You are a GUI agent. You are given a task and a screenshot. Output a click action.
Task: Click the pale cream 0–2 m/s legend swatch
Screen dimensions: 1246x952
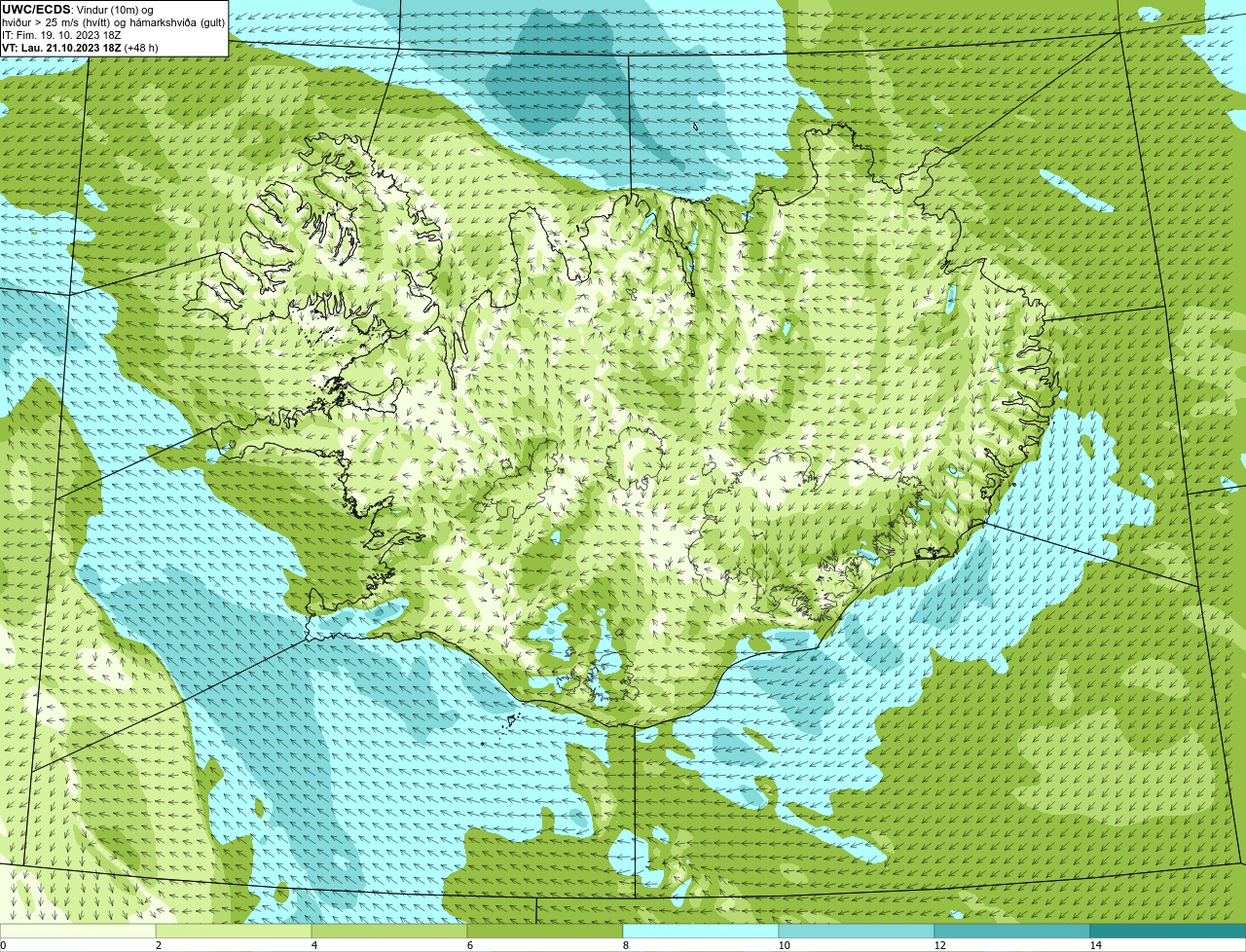[78, 931]
